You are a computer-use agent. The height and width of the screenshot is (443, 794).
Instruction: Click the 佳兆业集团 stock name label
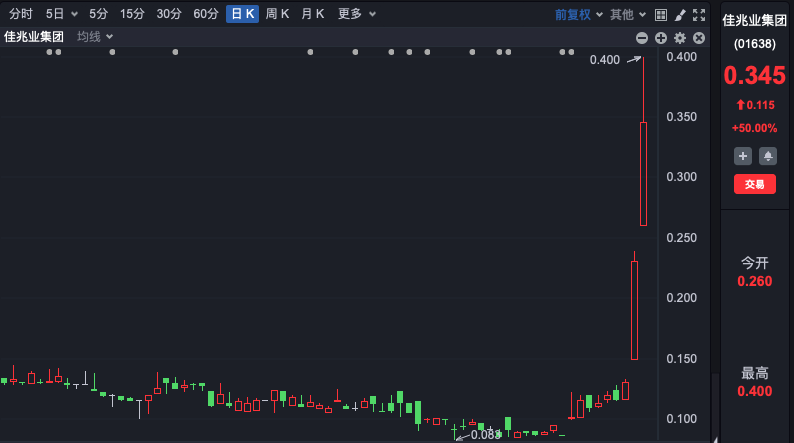(x=34, y=37)
